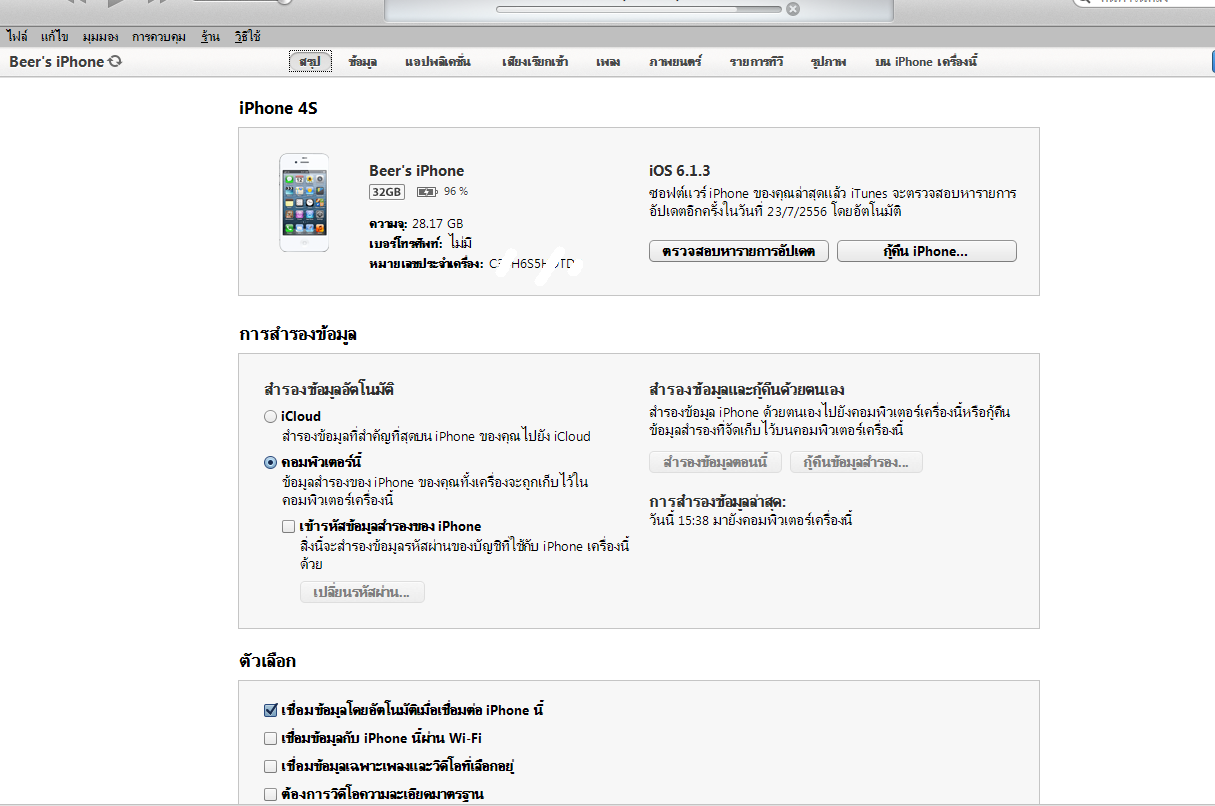Switch to the สรุป summary tab

(310, 62)
